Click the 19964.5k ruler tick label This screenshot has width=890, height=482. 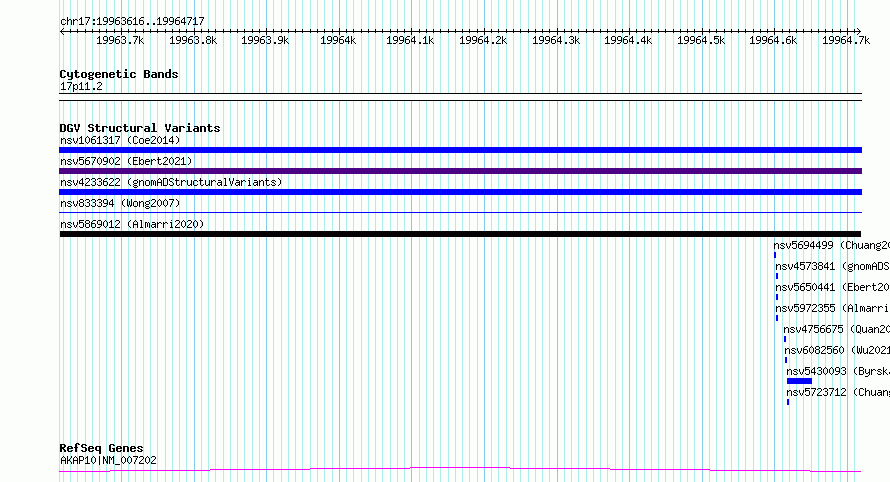coord(701,40)
